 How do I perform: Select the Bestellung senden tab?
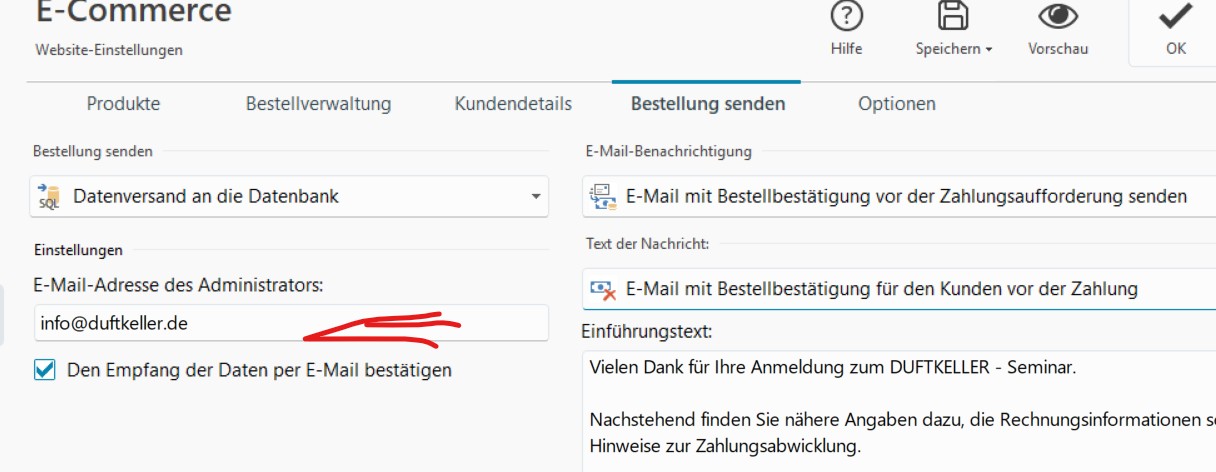[x=707, y=104]
